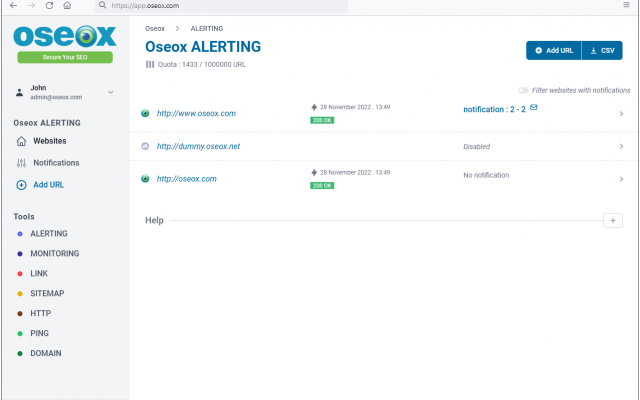This screenshot has width=640, height=400.
Task: Click the Disabled status of dummy.oseox.net
Action: pos(476,147)
